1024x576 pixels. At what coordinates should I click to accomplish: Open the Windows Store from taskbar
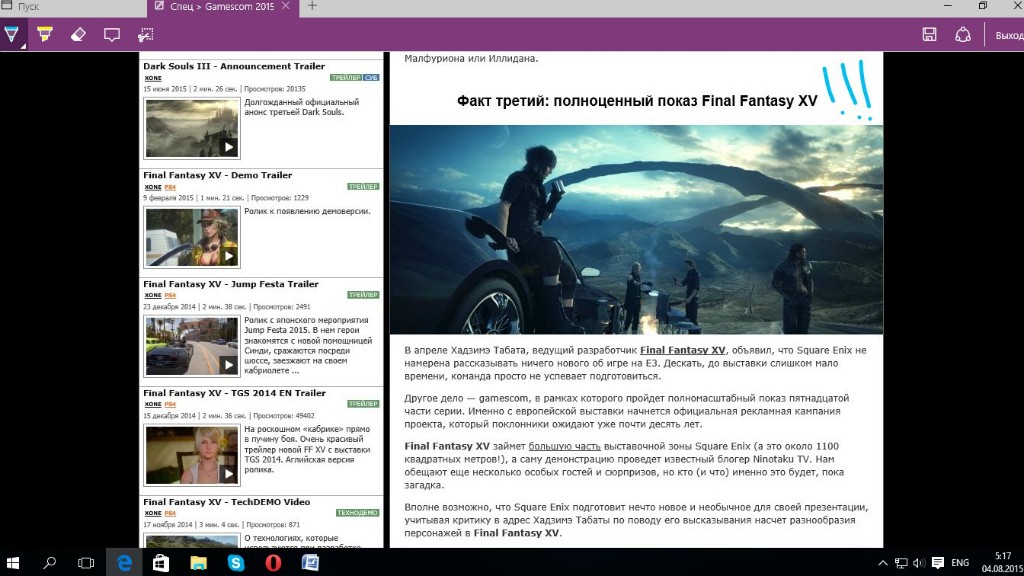click(161, 562)
